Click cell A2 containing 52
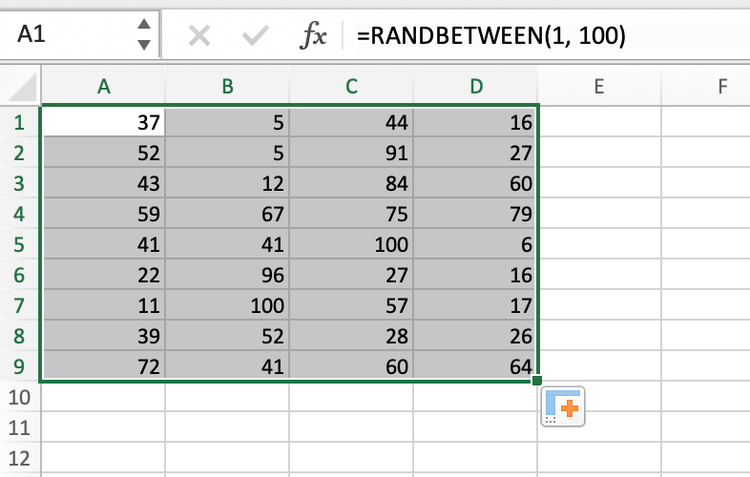Screen dimensions: 750x477 [103, 153]
